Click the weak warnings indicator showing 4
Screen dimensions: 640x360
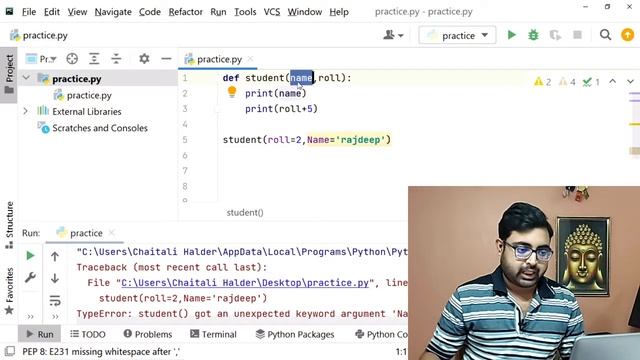(x=567, y=82)
